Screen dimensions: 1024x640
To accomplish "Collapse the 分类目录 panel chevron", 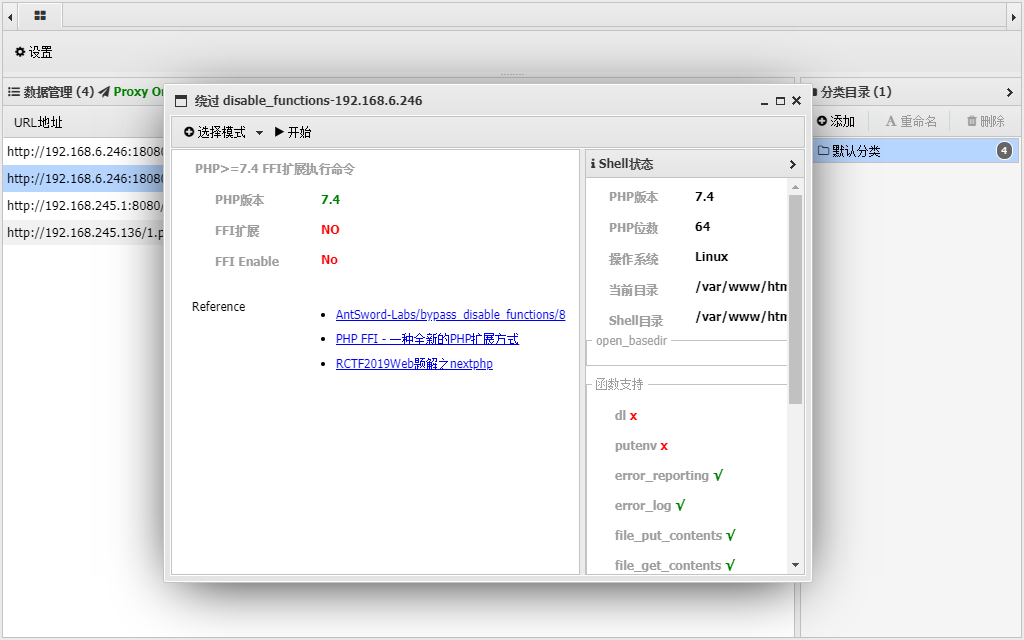I will [1009, 92].
